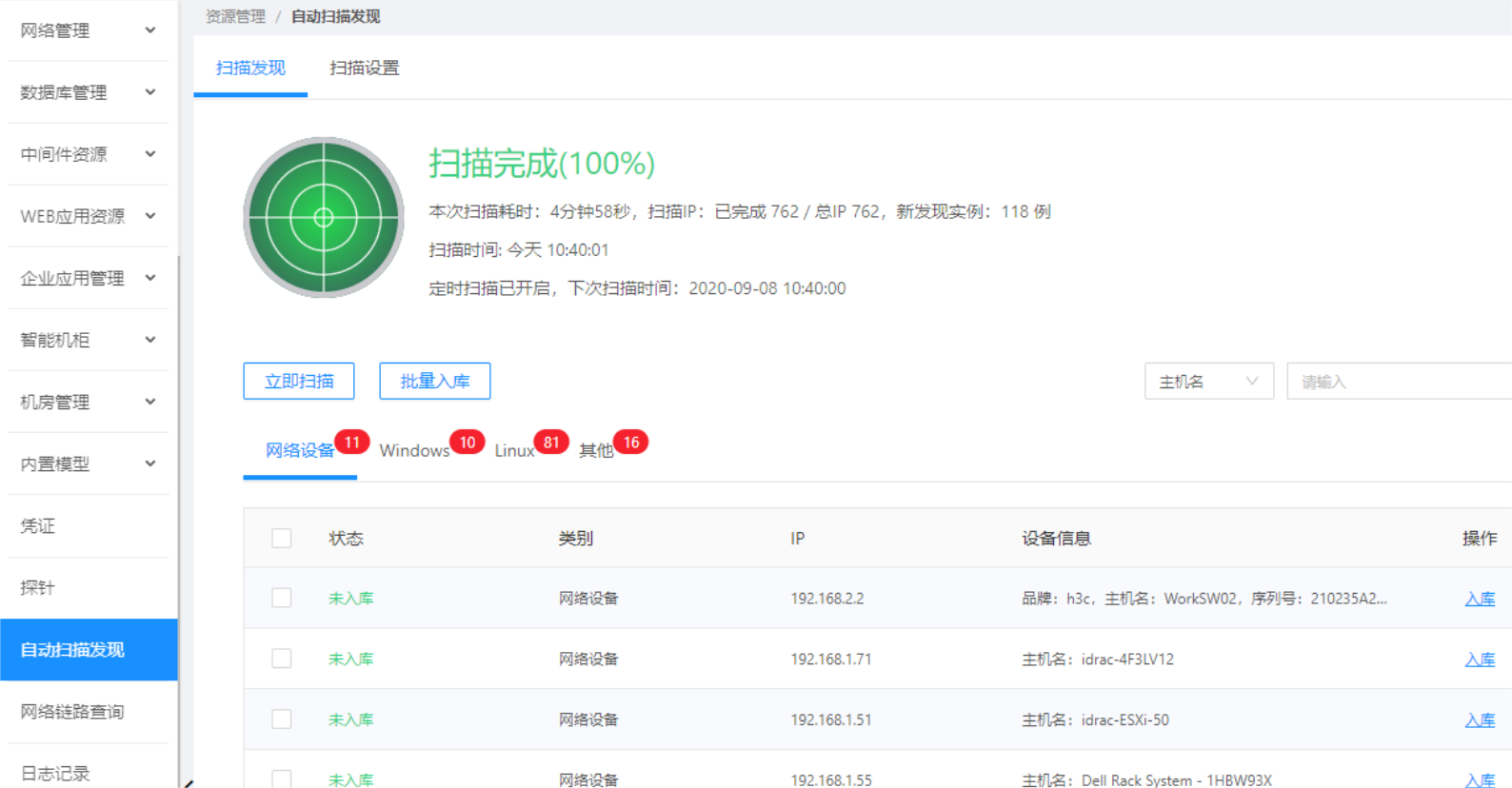
Task: Click the 立即扫描 button
Action: (x=299, y=382)
